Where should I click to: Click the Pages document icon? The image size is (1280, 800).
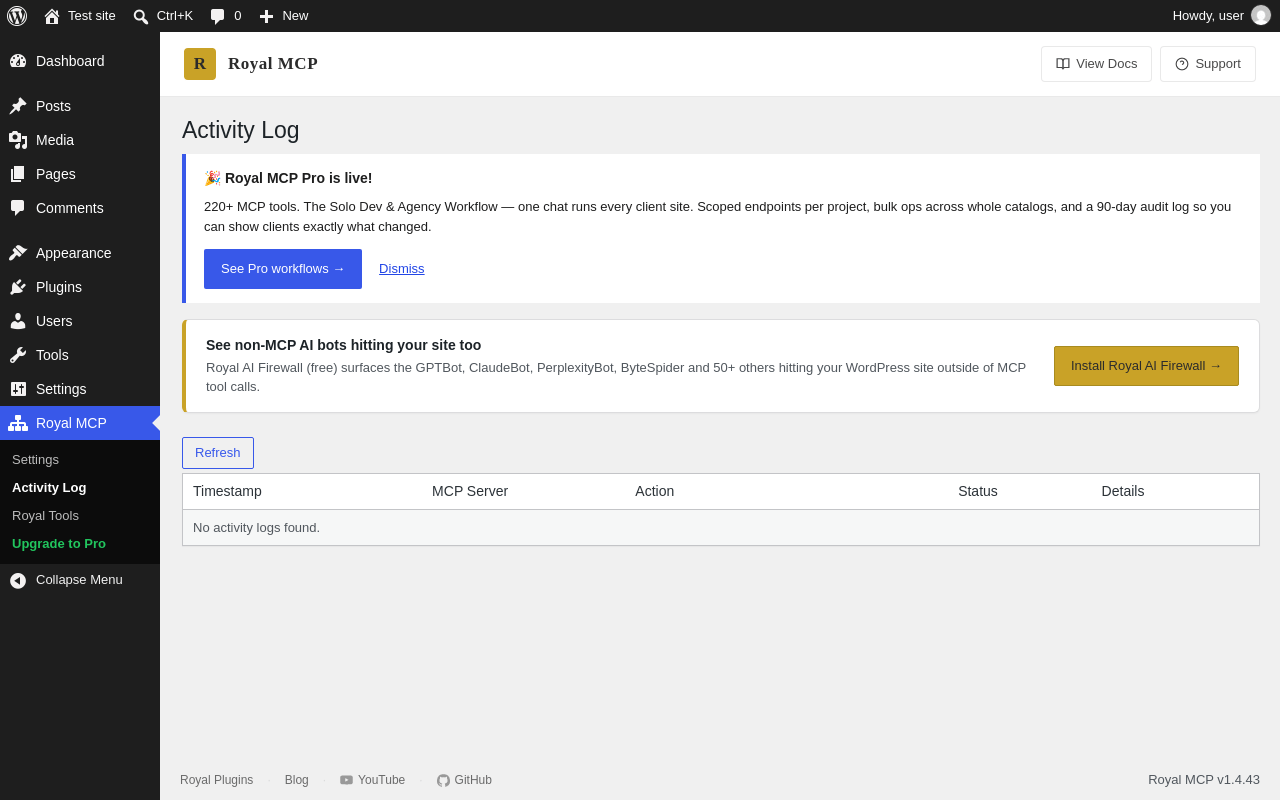tap(18, 174)
